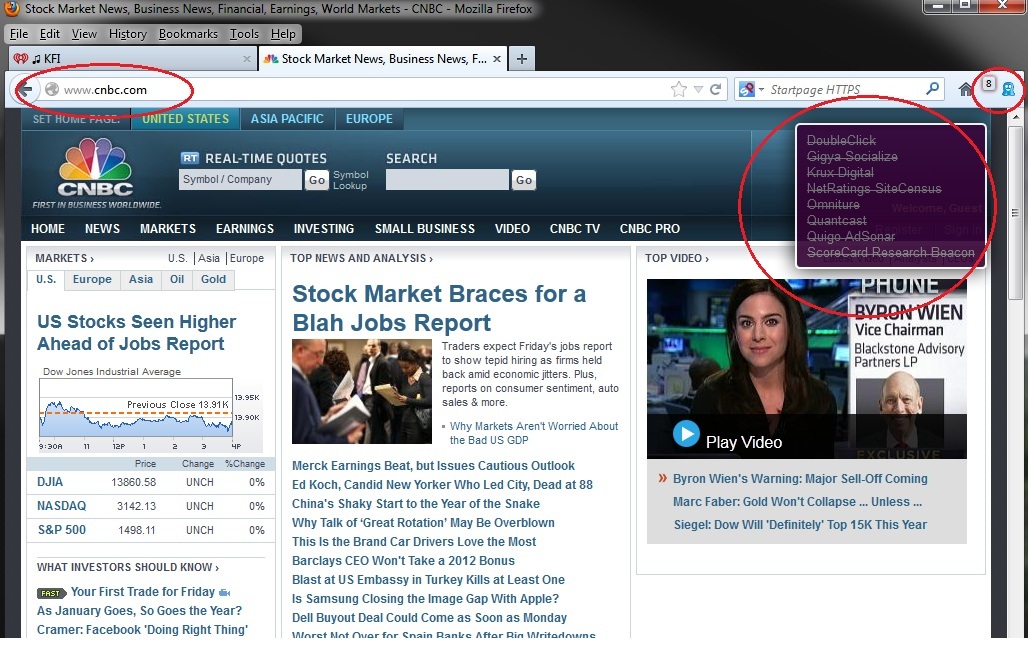Screen dimensions: 1028x668
Task: Click the search magnifier in Startpage box
Action: pyautogui.click(x=932, y=88)
